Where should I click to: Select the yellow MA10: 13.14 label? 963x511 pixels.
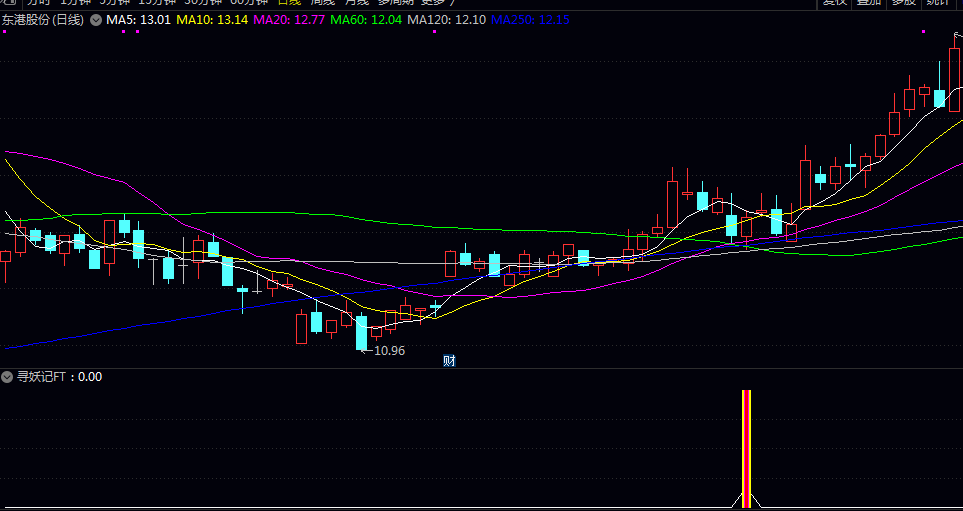(212, 20)
